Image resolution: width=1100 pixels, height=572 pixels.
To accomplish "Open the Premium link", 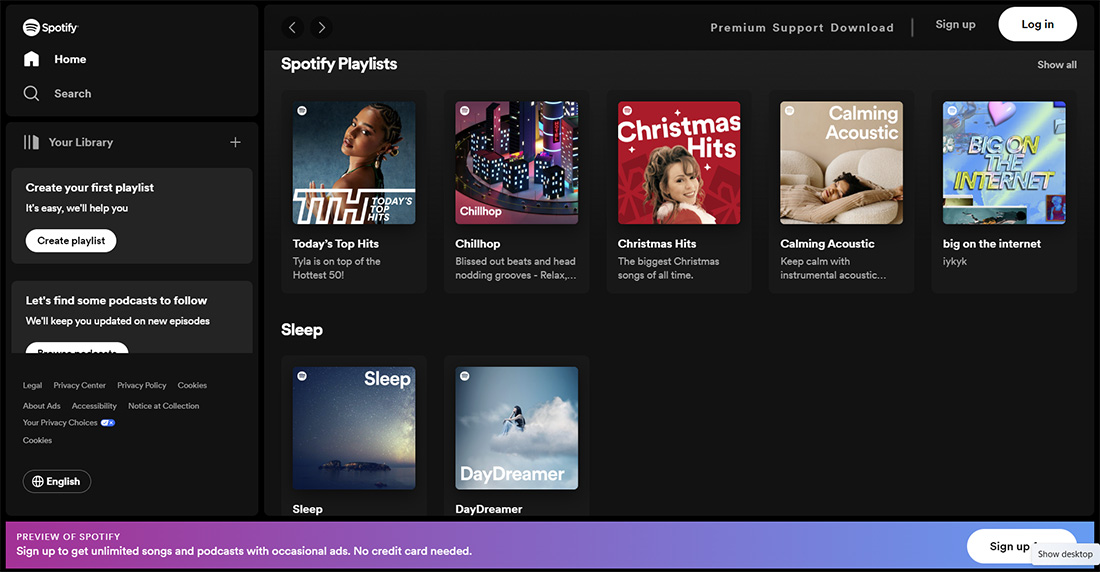I will point(738,27).
